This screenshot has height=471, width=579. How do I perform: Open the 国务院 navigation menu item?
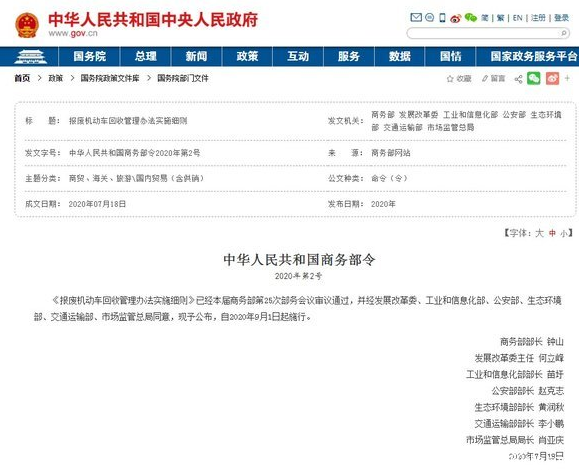pyautogui.click(x=89, y=56)
